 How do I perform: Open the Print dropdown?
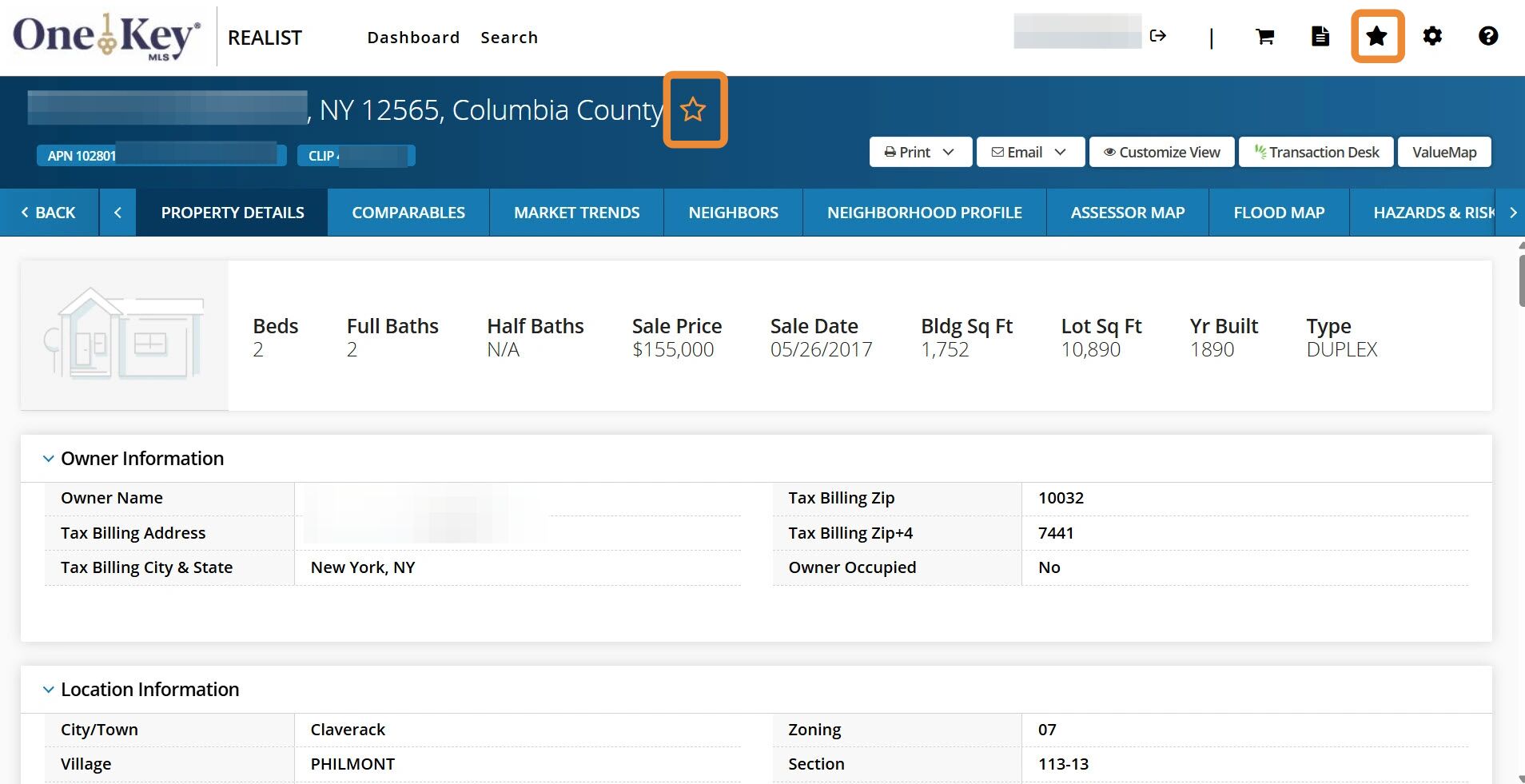(921, 152)
